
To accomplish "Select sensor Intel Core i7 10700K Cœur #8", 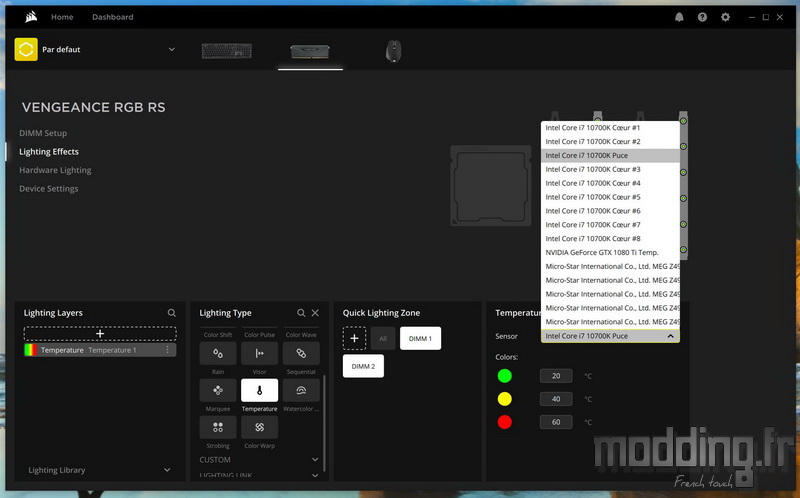I will point(610,238).
